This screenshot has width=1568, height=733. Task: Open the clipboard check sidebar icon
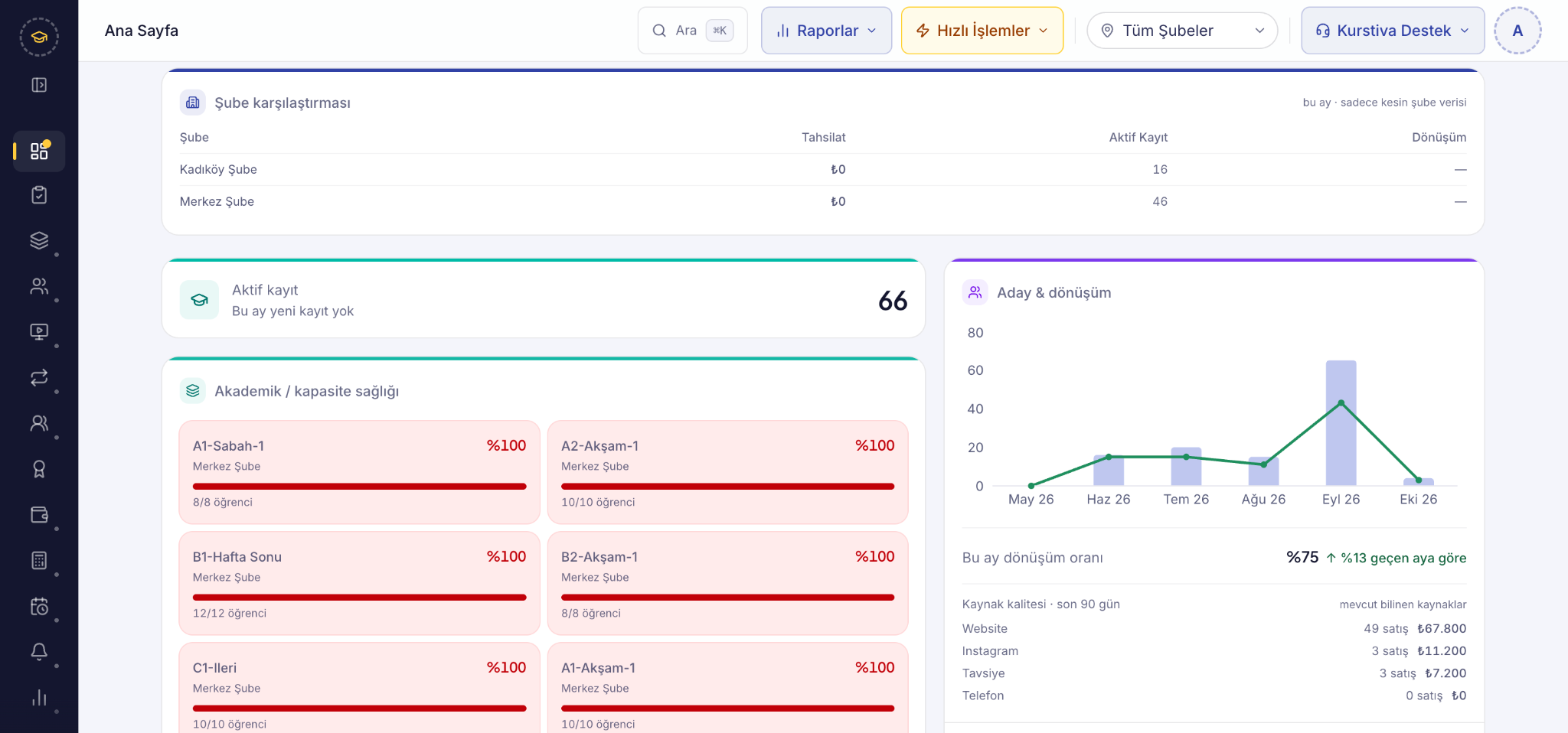point(39,195)
